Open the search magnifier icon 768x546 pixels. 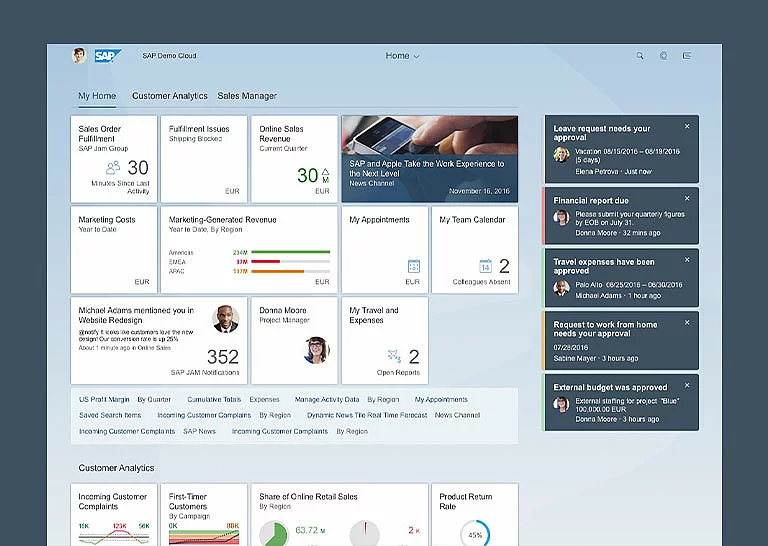(640, 56)
